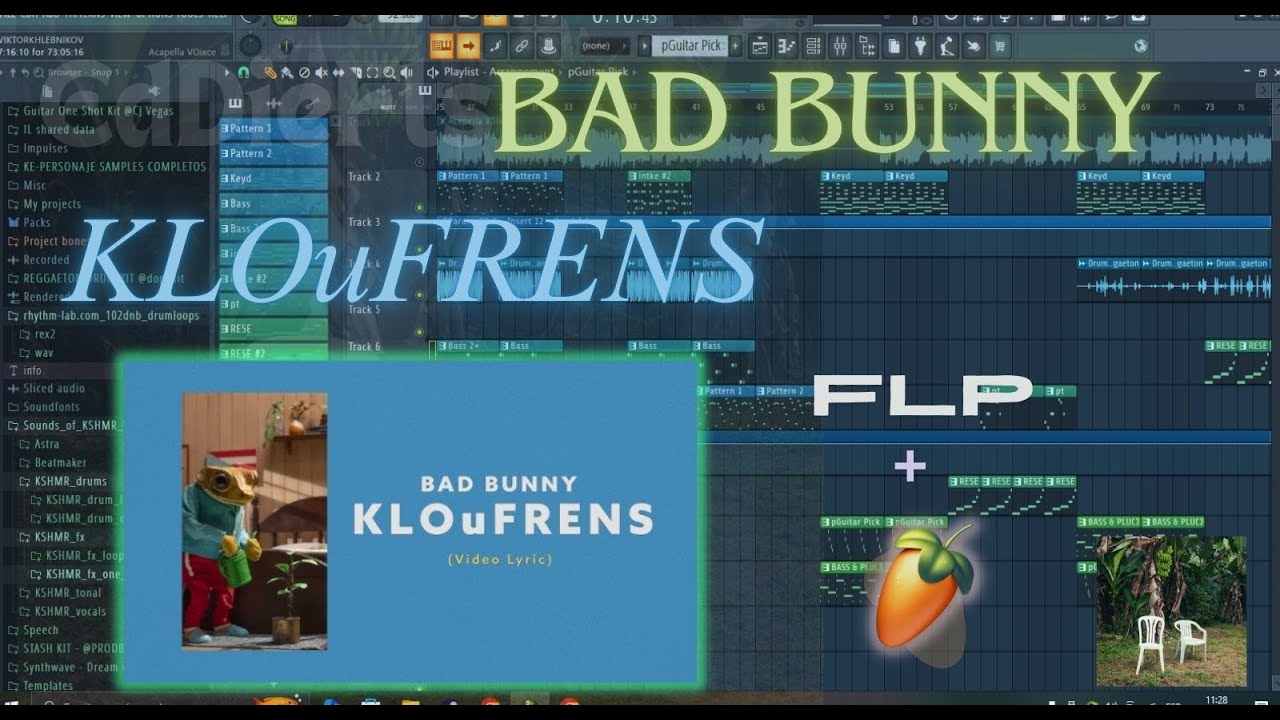Viewport: 1280px width, 720px height.
Task: Select the Draw pencil tool in Playlist
Action: 270,73
